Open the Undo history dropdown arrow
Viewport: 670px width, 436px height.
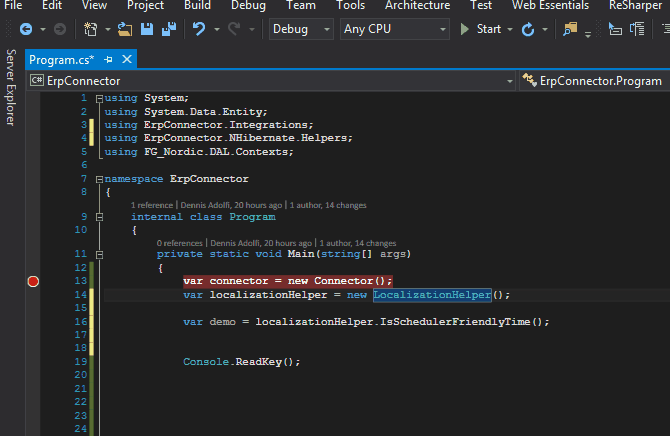(217, 29)
